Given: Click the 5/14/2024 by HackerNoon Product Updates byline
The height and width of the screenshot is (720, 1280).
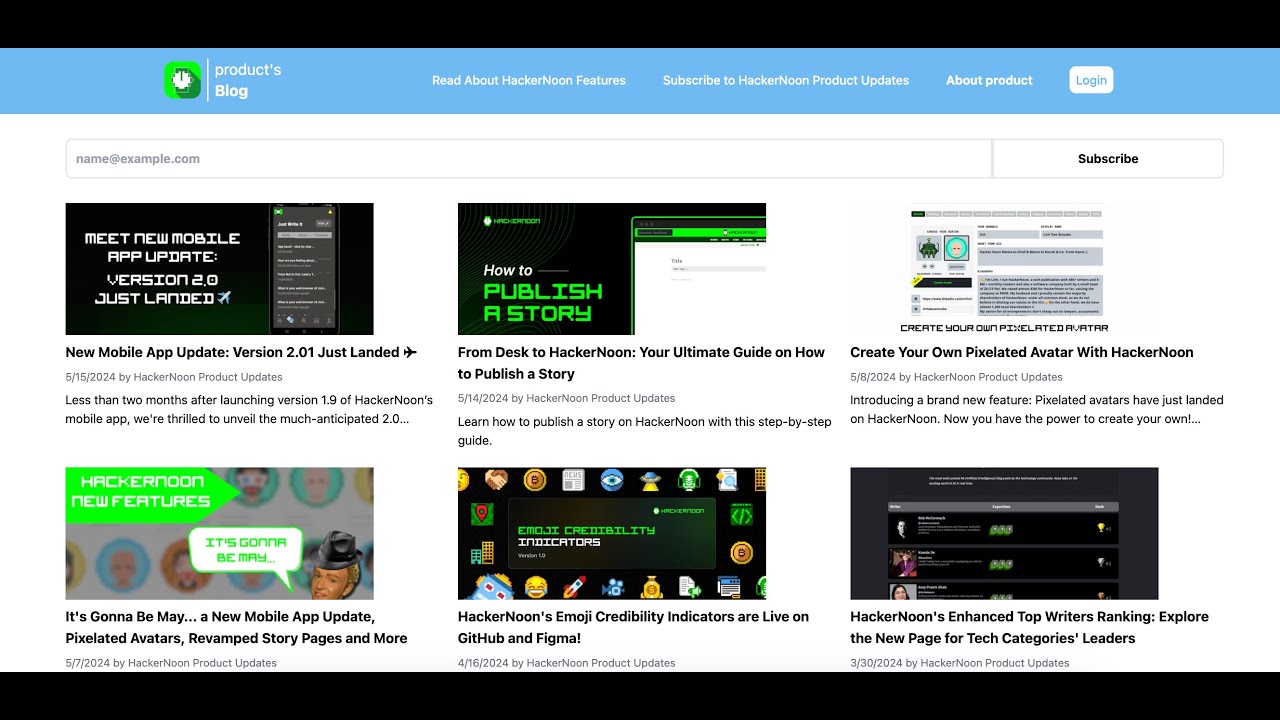Looking at the screenshot, I should tap(566, 398).
